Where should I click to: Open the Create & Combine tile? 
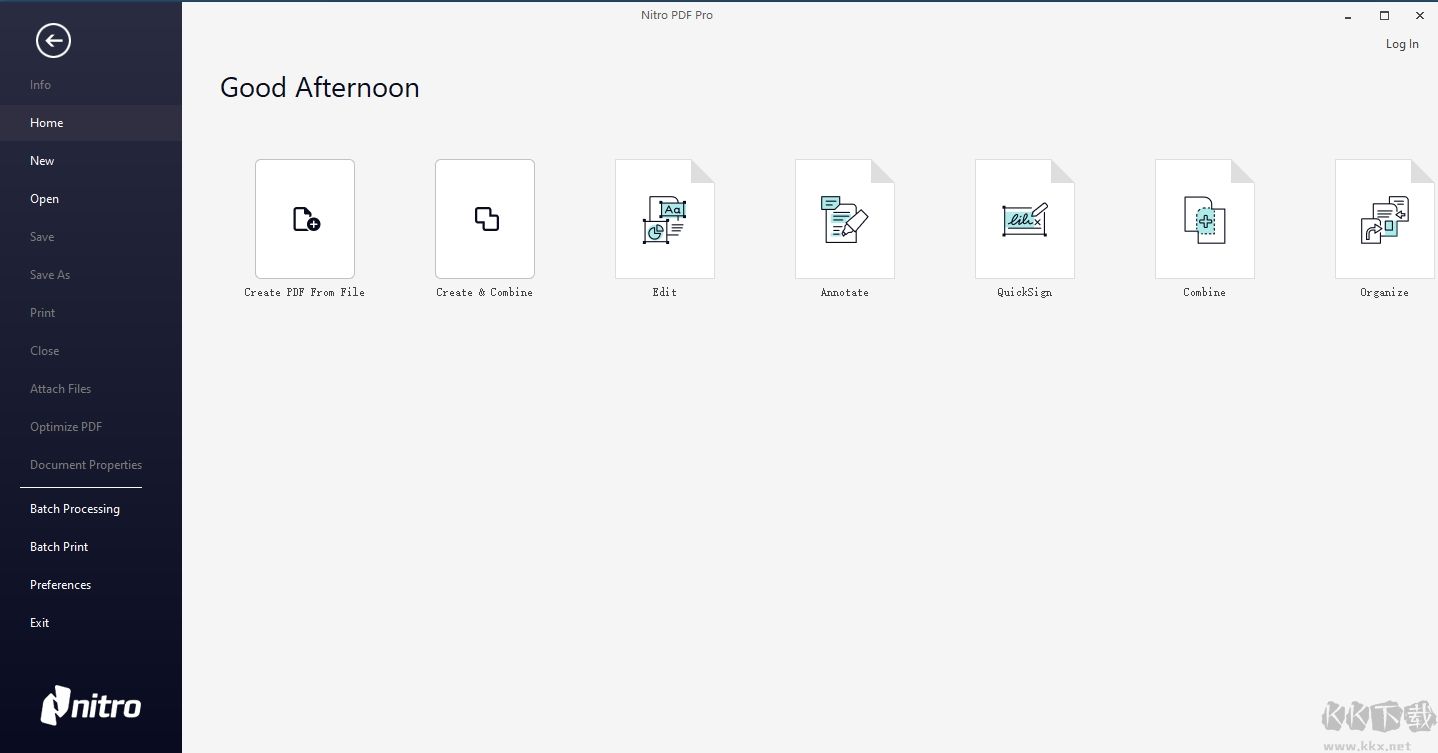[485, 219]
